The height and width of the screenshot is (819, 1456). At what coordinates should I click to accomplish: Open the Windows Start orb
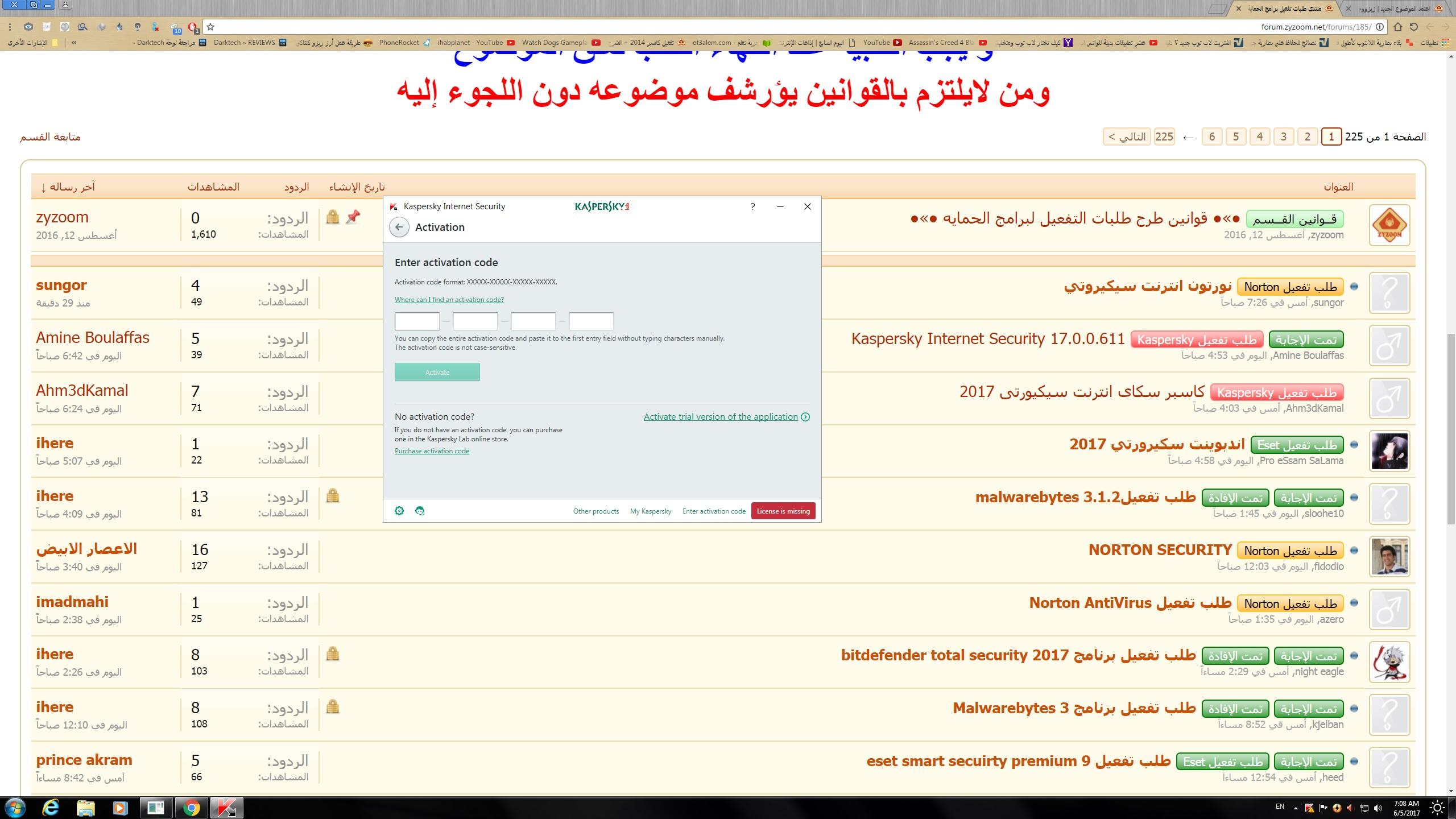pyautogui.click(x=15, y=808)
